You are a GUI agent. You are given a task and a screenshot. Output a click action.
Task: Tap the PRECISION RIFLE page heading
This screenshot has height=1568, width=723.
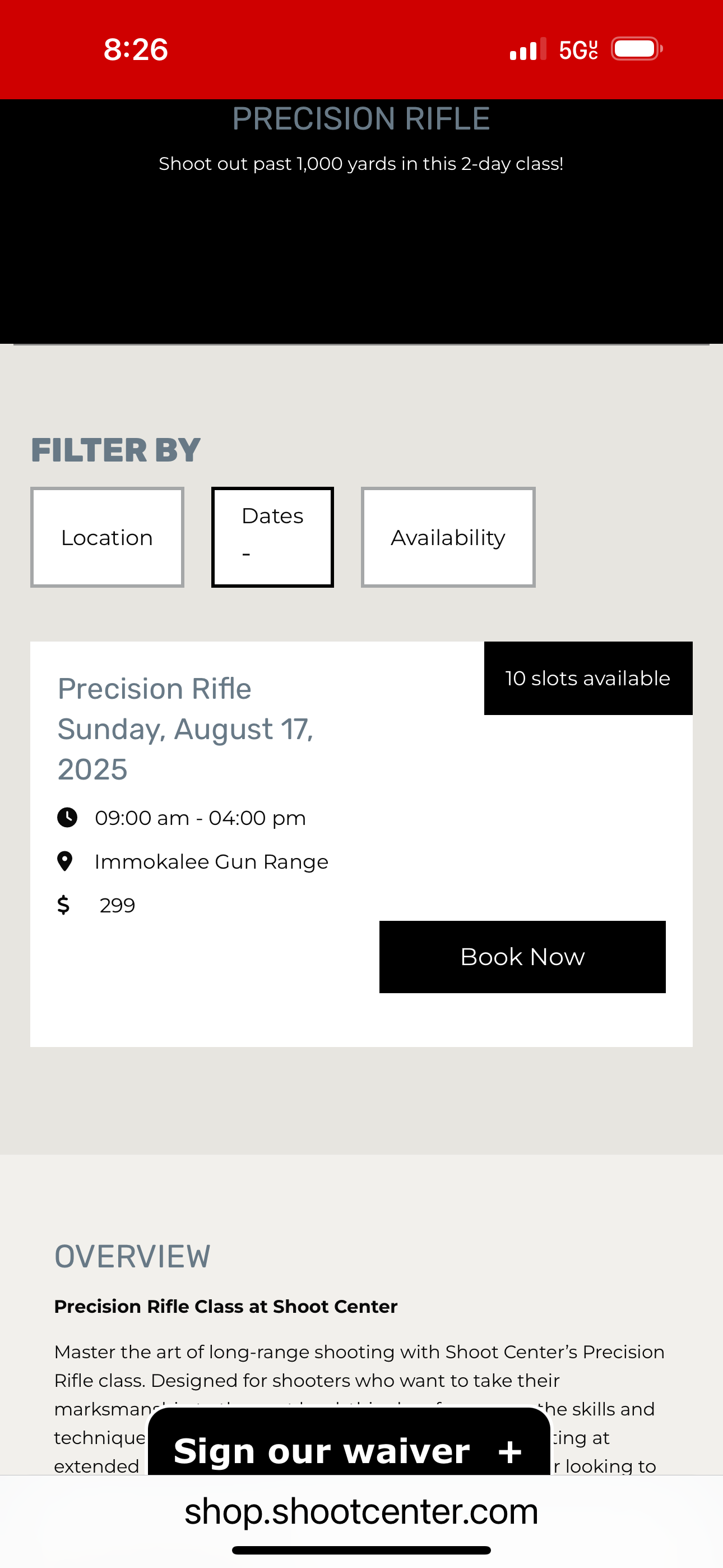click(x=361, y=119)
